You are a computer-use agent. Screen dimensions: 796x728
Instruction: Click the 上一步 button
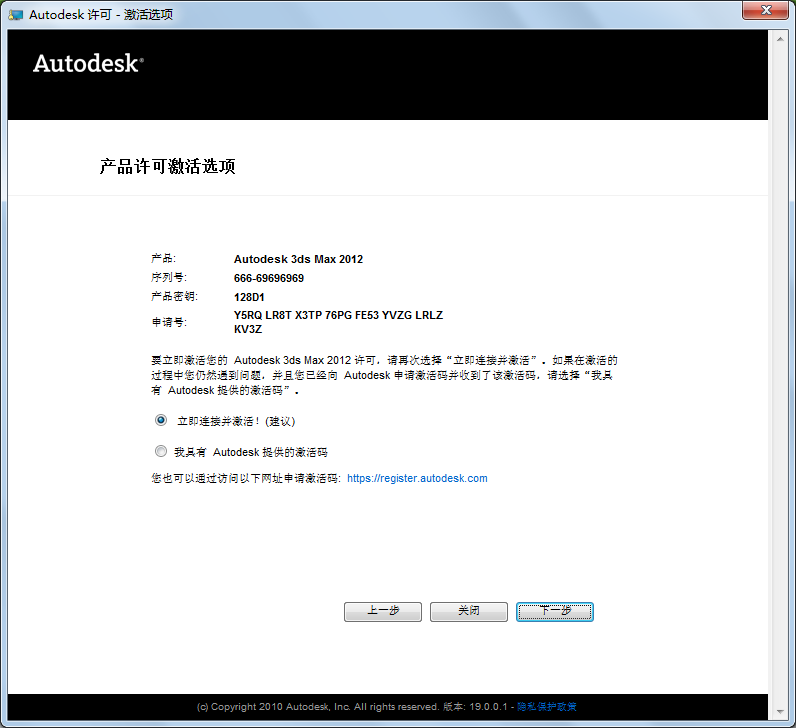[383, 612]
